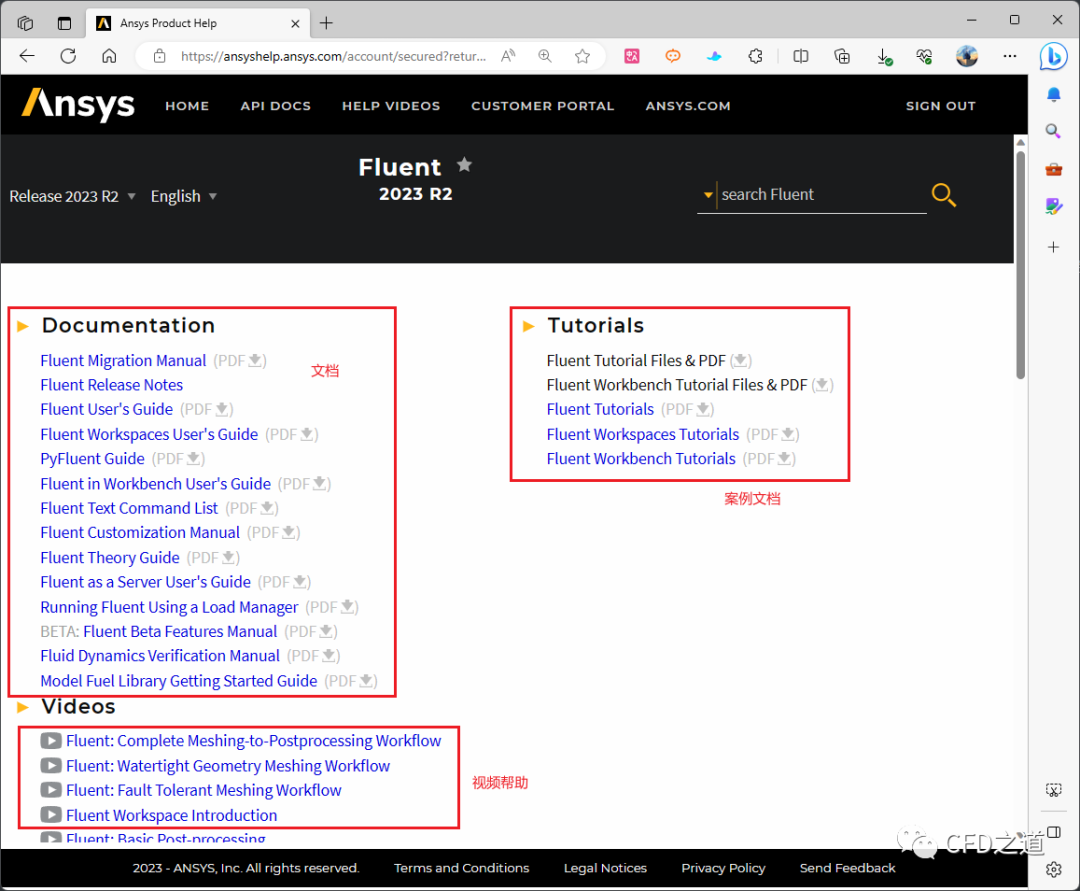This screenshot has height=891, width=1080.
Task: Download the Fluent User's Guide PDF
Action: pyautogui.click(x=223, y=409)
